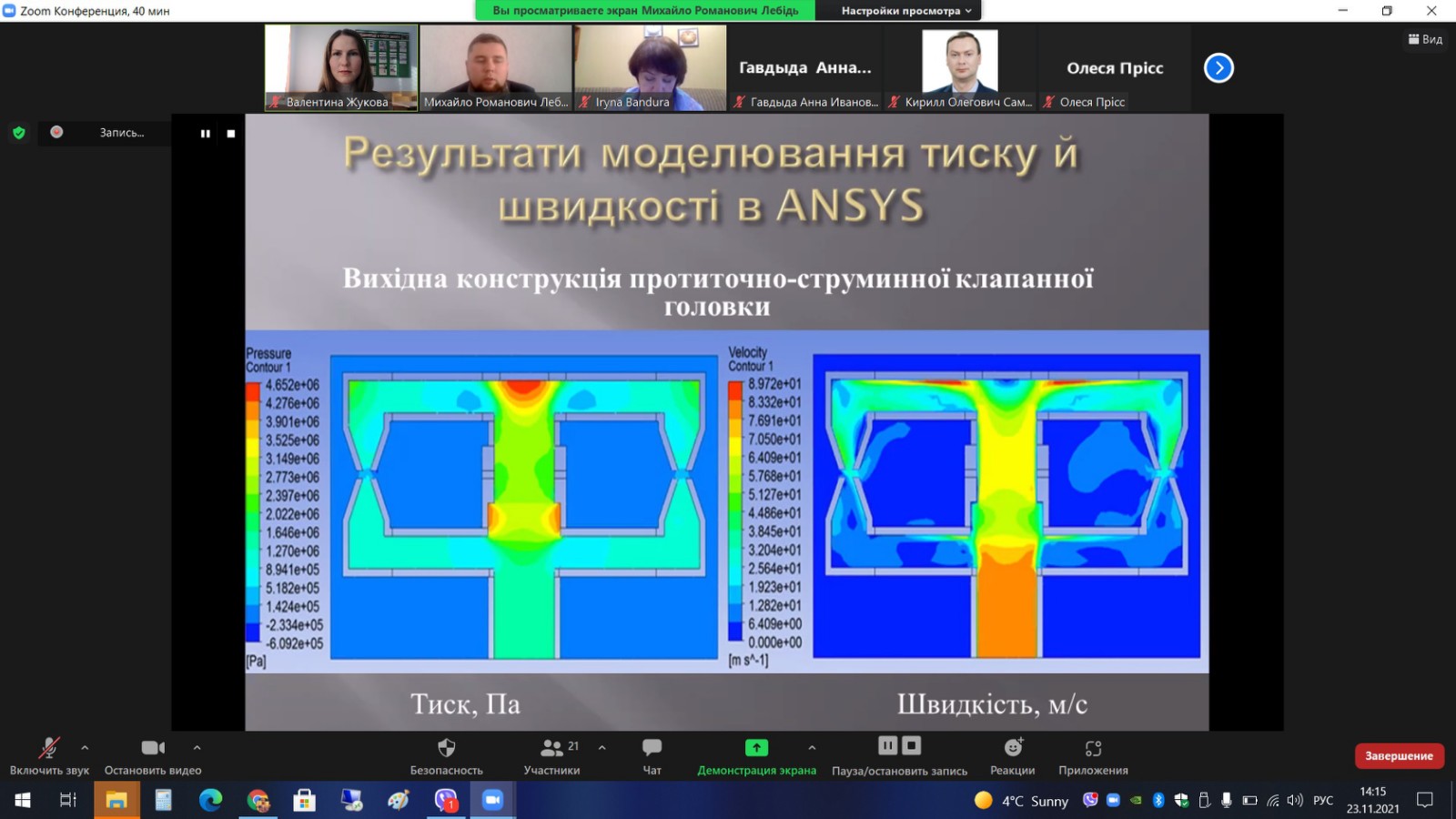Open Viber from taskbar

click(x=446, y=801)
